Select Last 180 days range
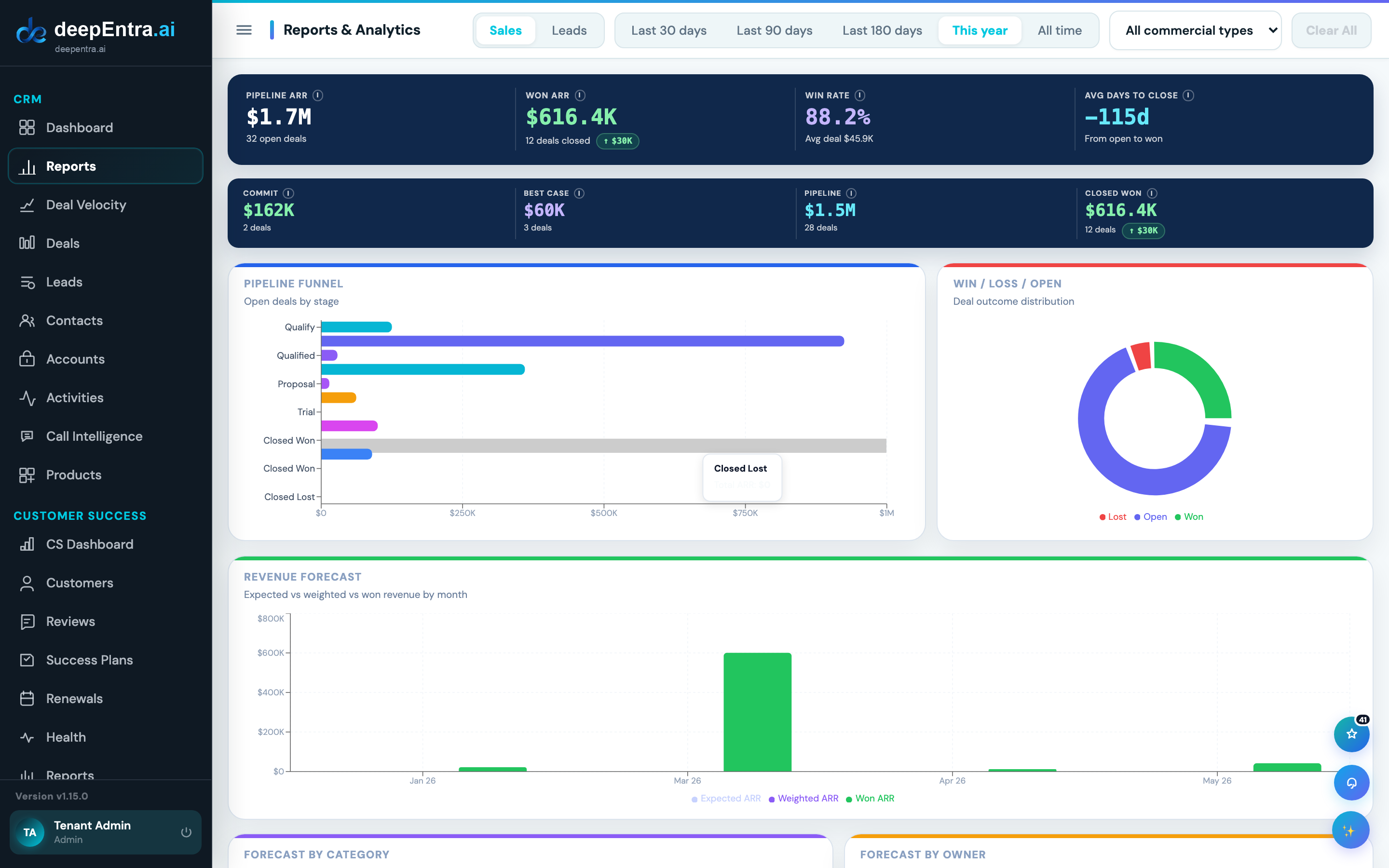Image resolution: width=1389 pixels, height=868 pixels. click(882, 30)
